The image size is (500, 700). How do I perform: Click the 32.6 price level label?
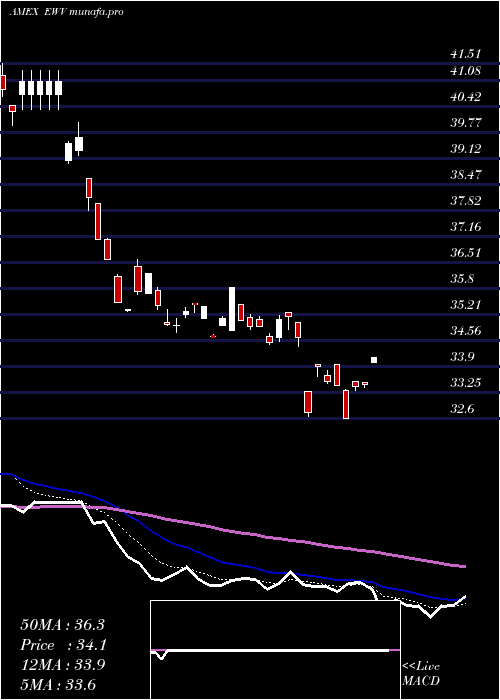pyautogui.click(x=462, y=408)
